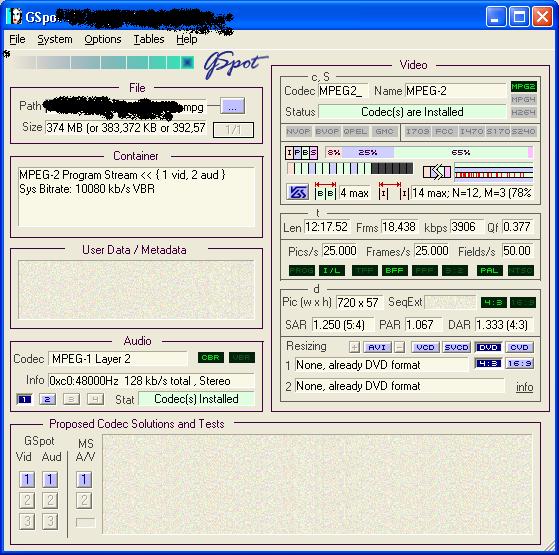Screen dimensions: 559x555
Task: Open the file browse button next to Path
Action: click(232, 106)
